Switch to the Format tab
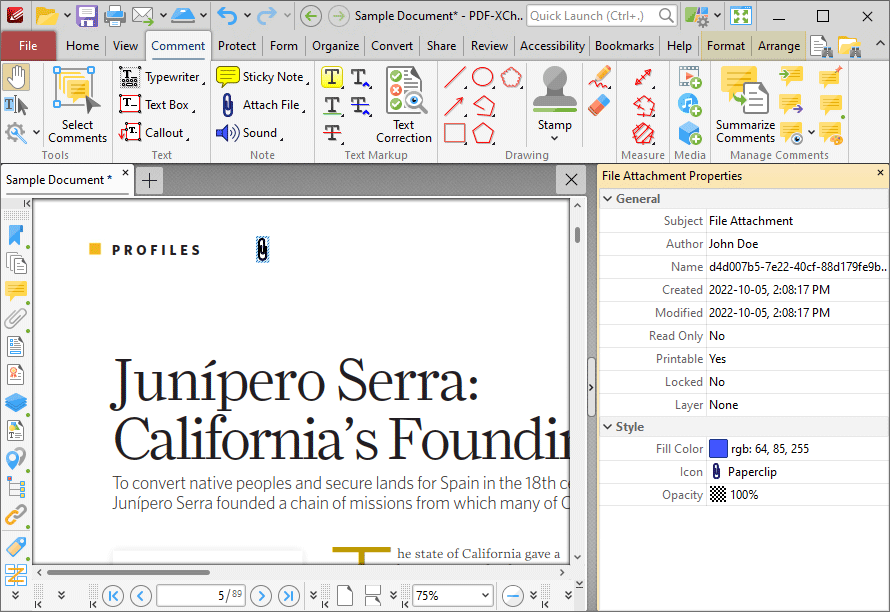 pos(725,46)
